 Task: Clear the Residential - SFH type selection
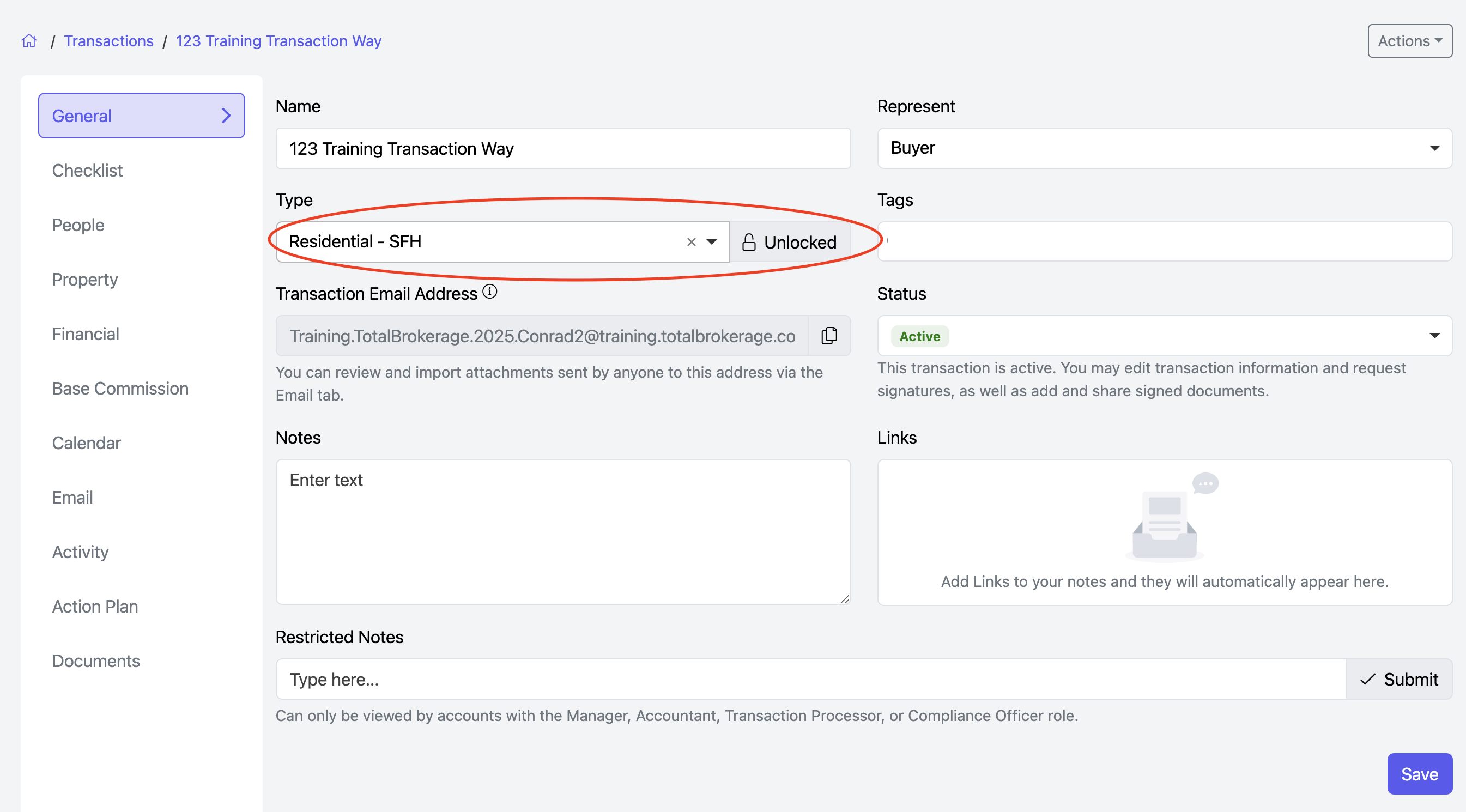(691, 242)
